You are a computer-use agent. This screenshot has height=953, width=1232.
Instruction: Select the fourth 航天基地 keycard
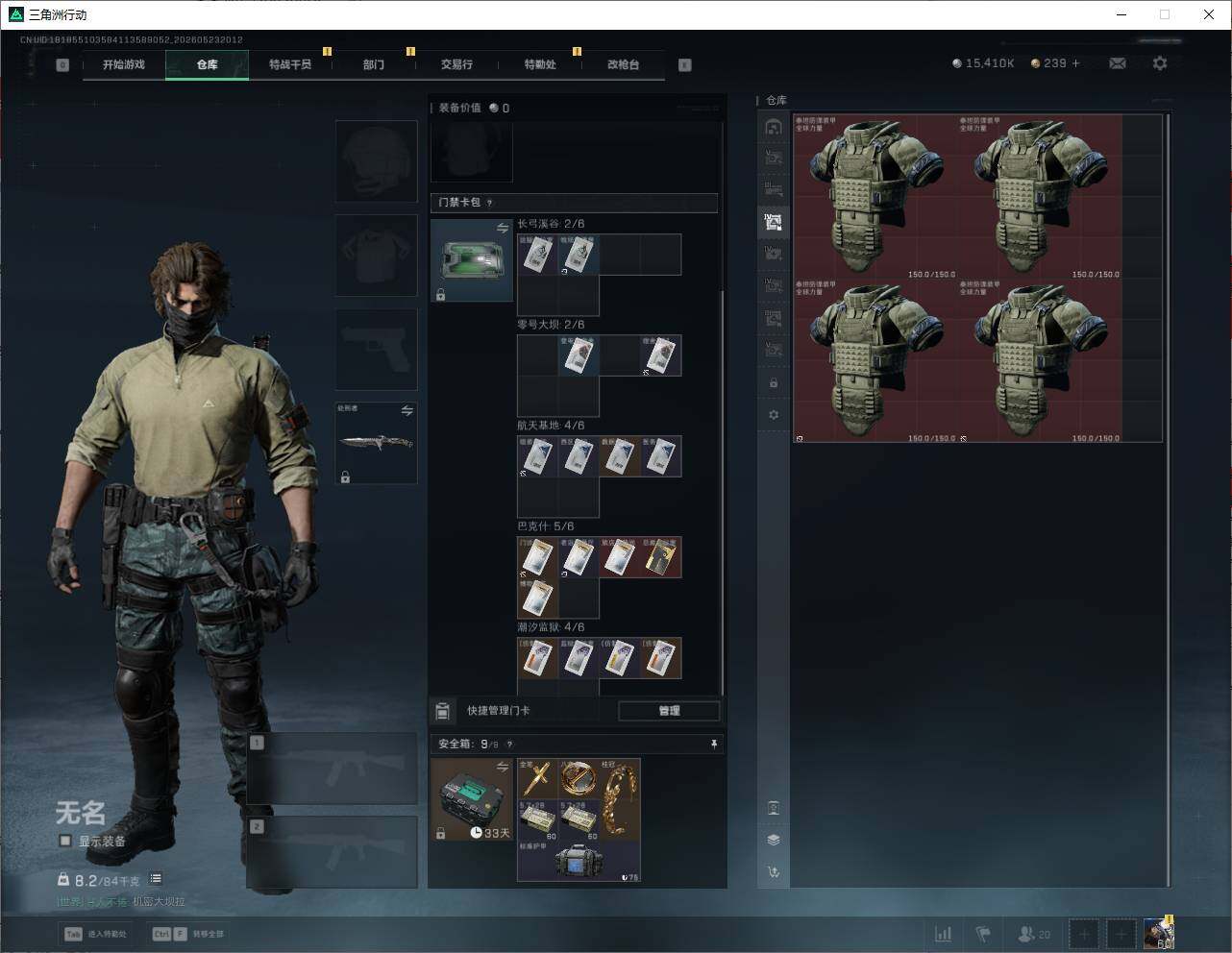click(661, 456)
